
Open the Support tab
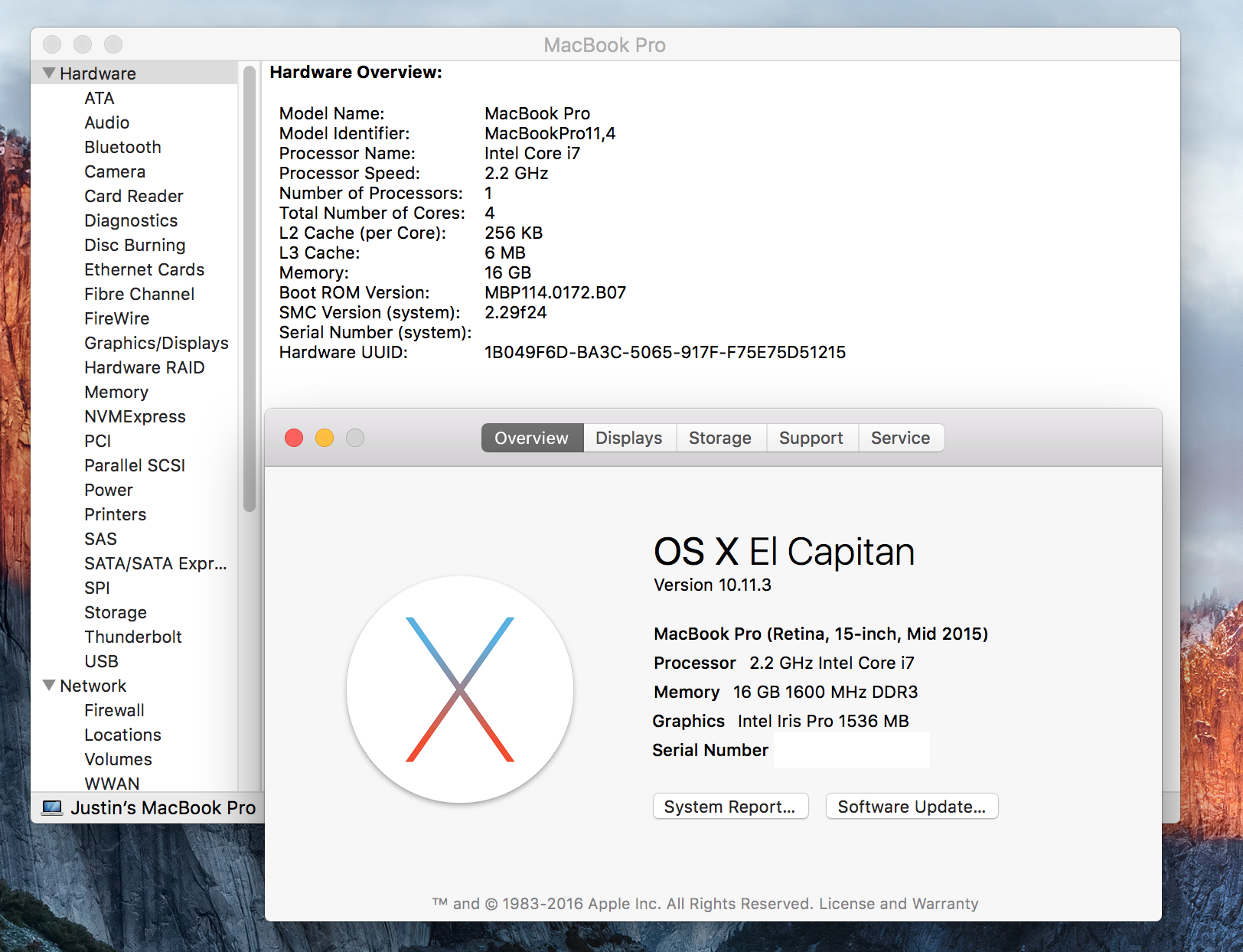811,438
